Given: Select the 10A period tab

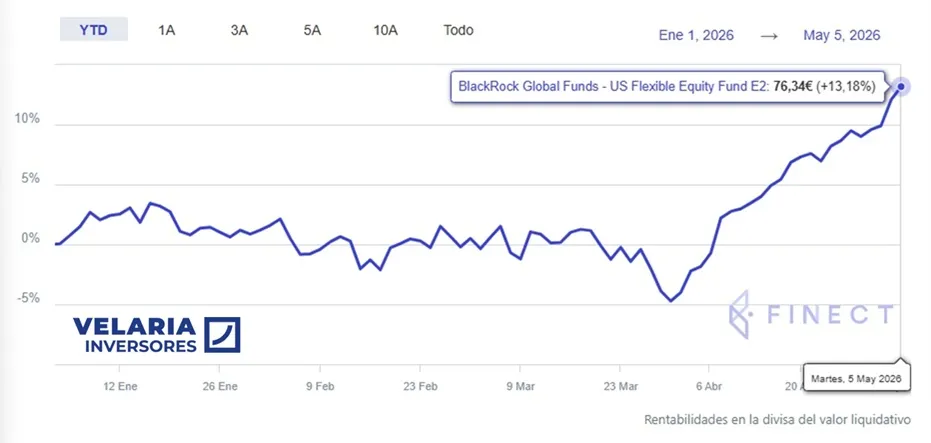Looking at the screenshot, I should [x=385, y=30].
